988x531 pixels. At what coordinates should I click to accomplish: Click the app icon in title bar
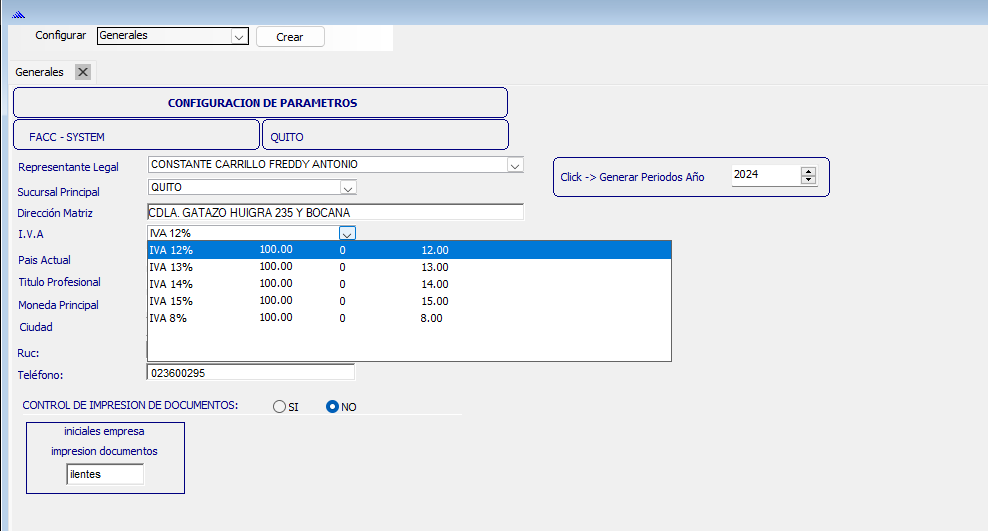17,14
